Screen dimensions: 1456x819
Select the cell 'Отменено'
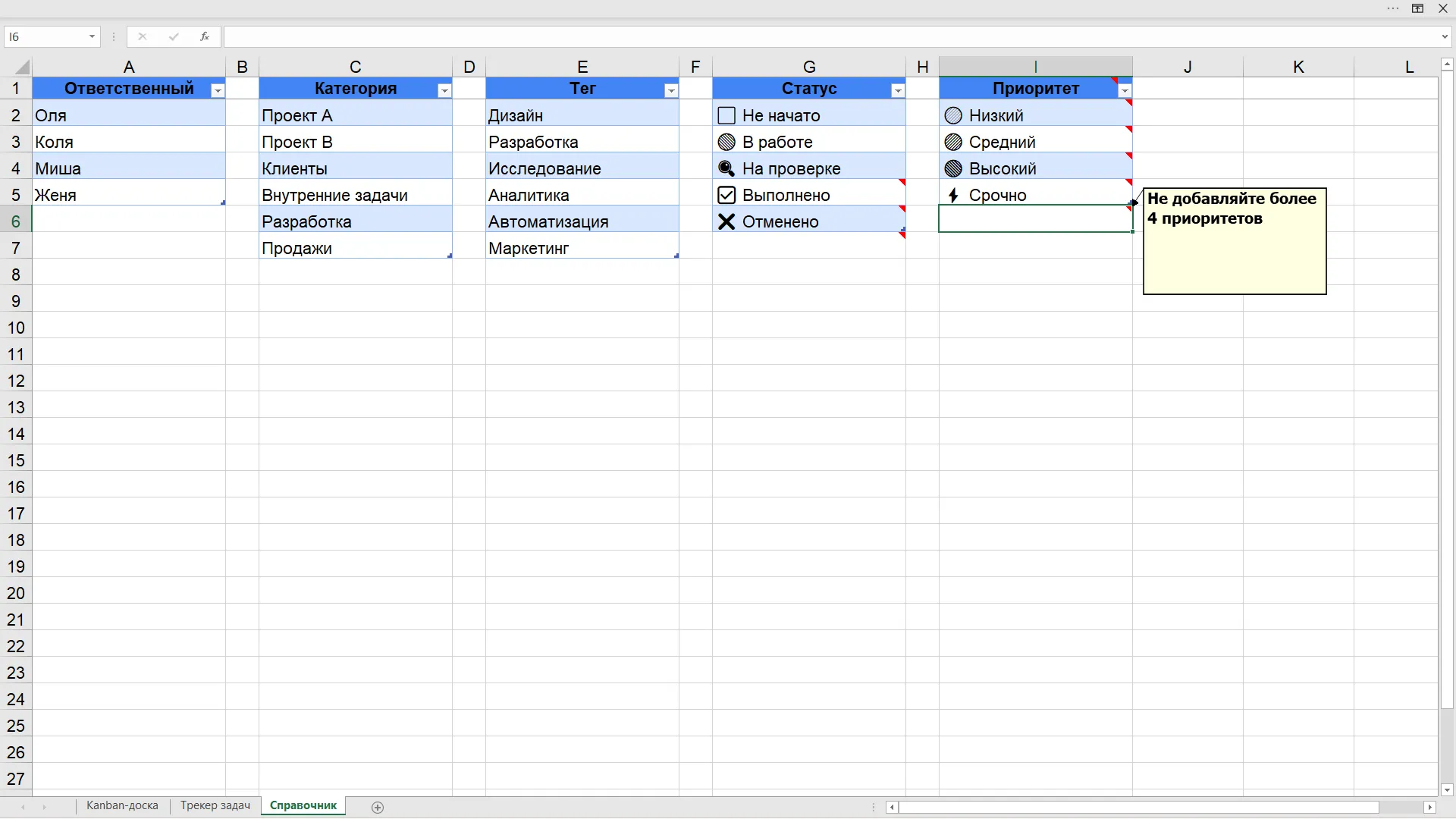coord(809,221)
